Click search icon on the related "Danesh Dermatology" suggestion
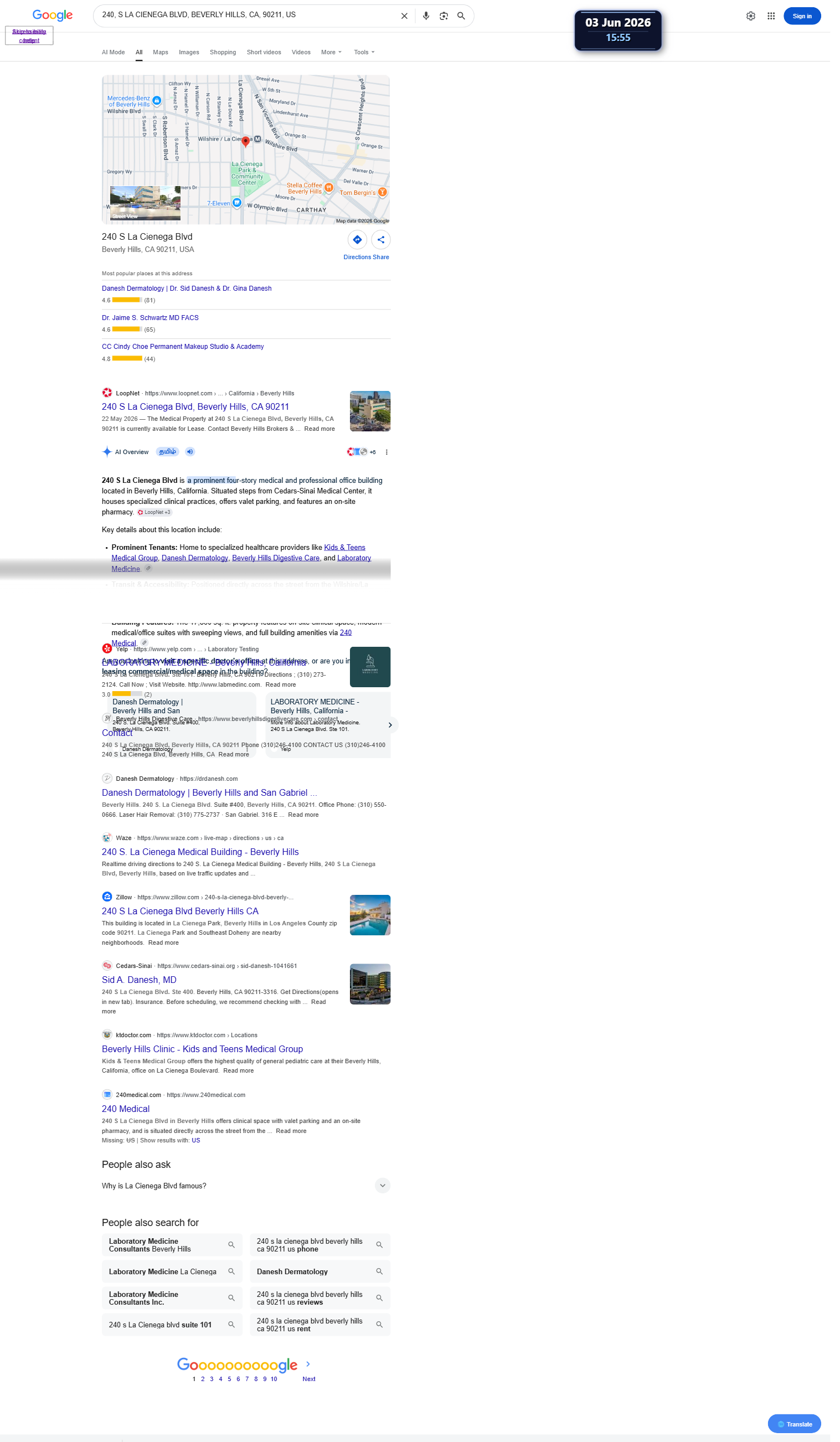The height and width of the screenshot is (1442, 840). point(379,1272)
